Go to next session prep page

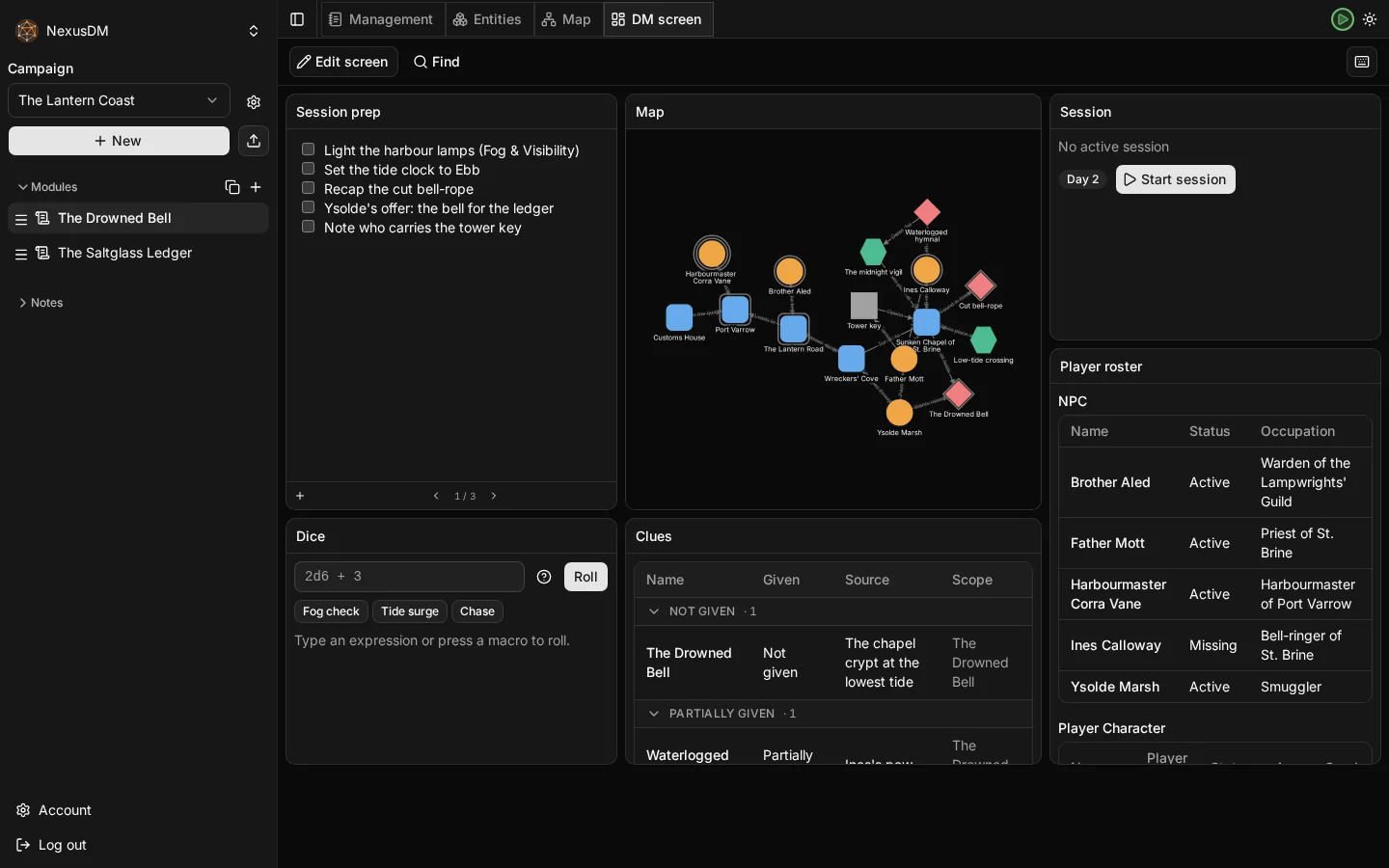[494, 496]
